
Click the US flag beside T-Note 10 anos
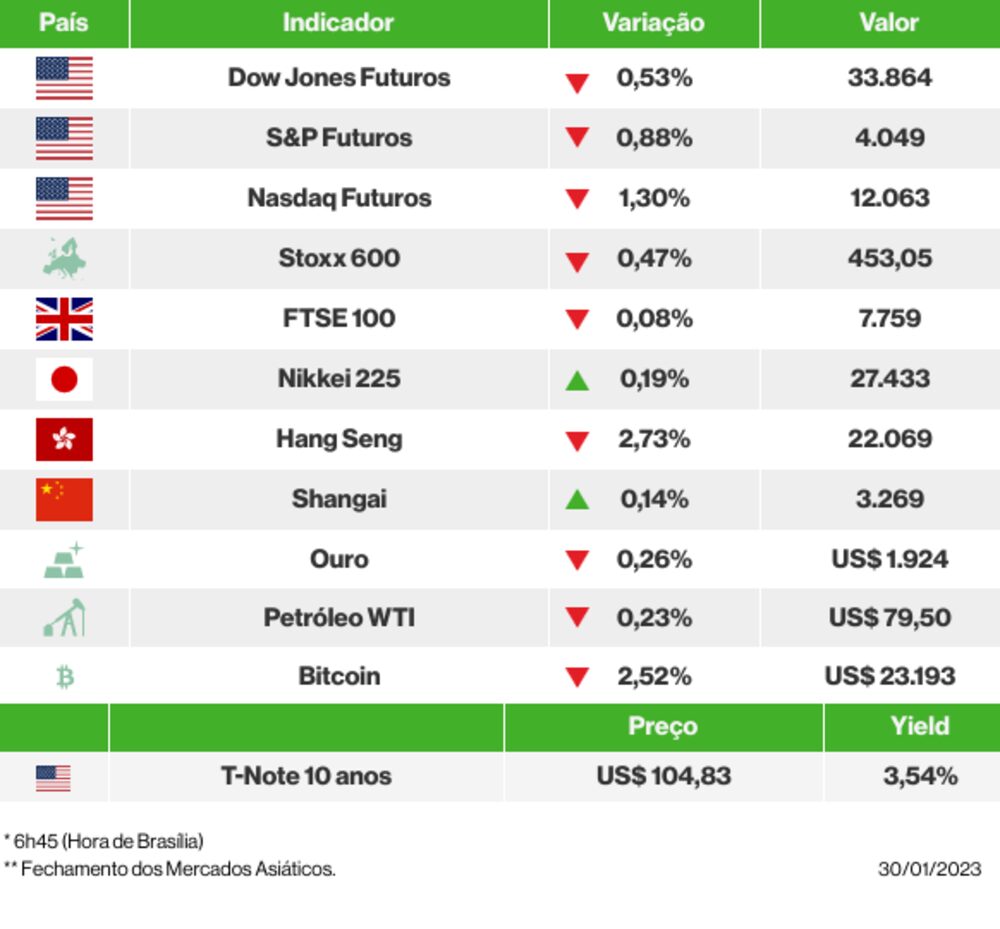tap(53, 777)
